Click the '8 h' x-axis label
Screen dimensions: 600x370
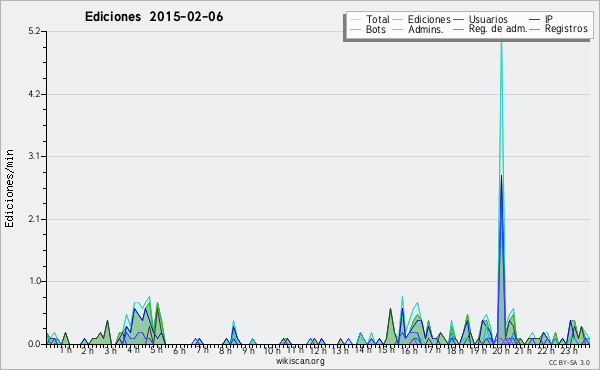(x=225, y=350)
